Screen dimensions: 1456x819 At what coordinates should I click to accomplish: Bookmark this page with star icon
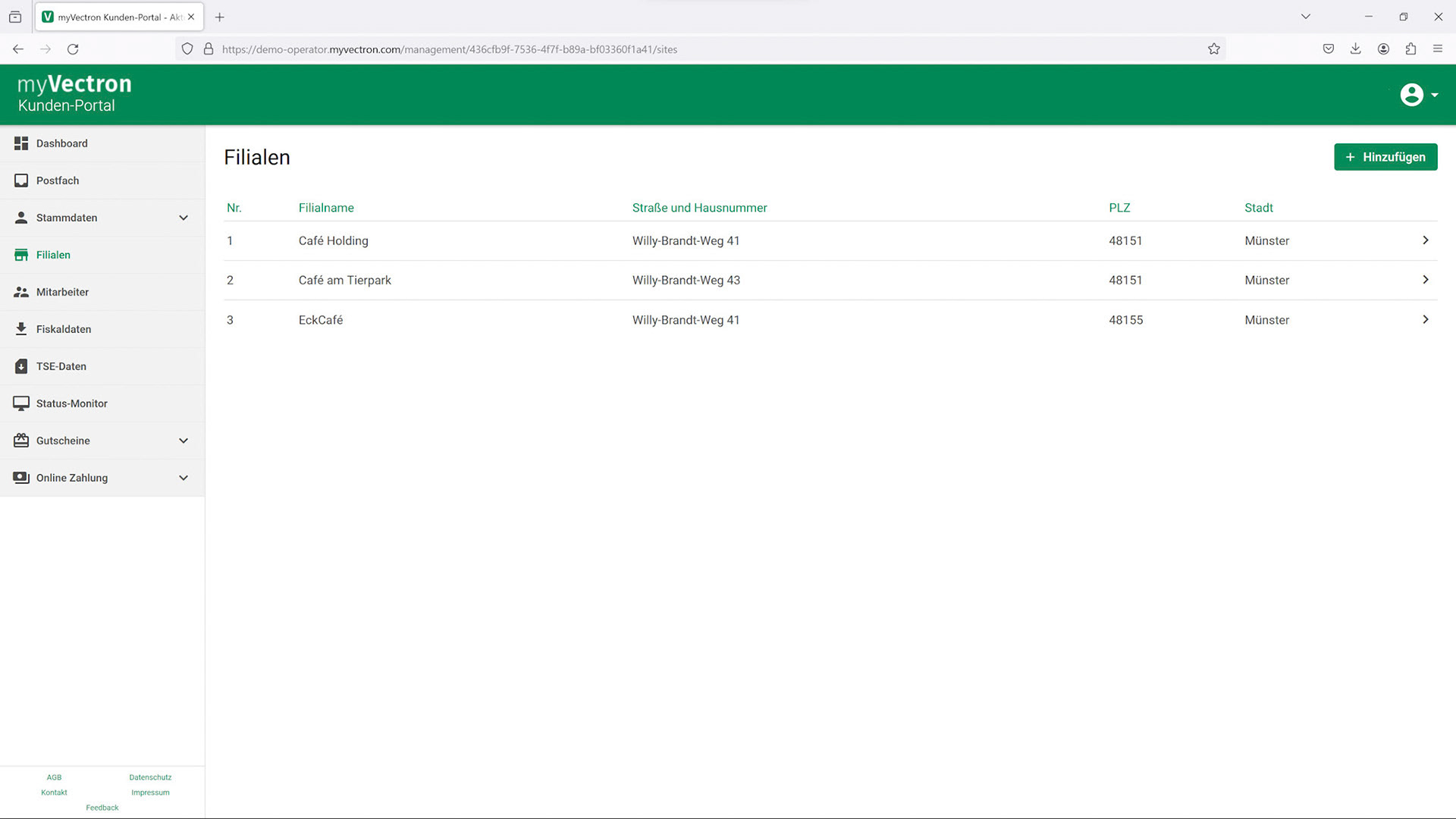[x=1214, y=49]
